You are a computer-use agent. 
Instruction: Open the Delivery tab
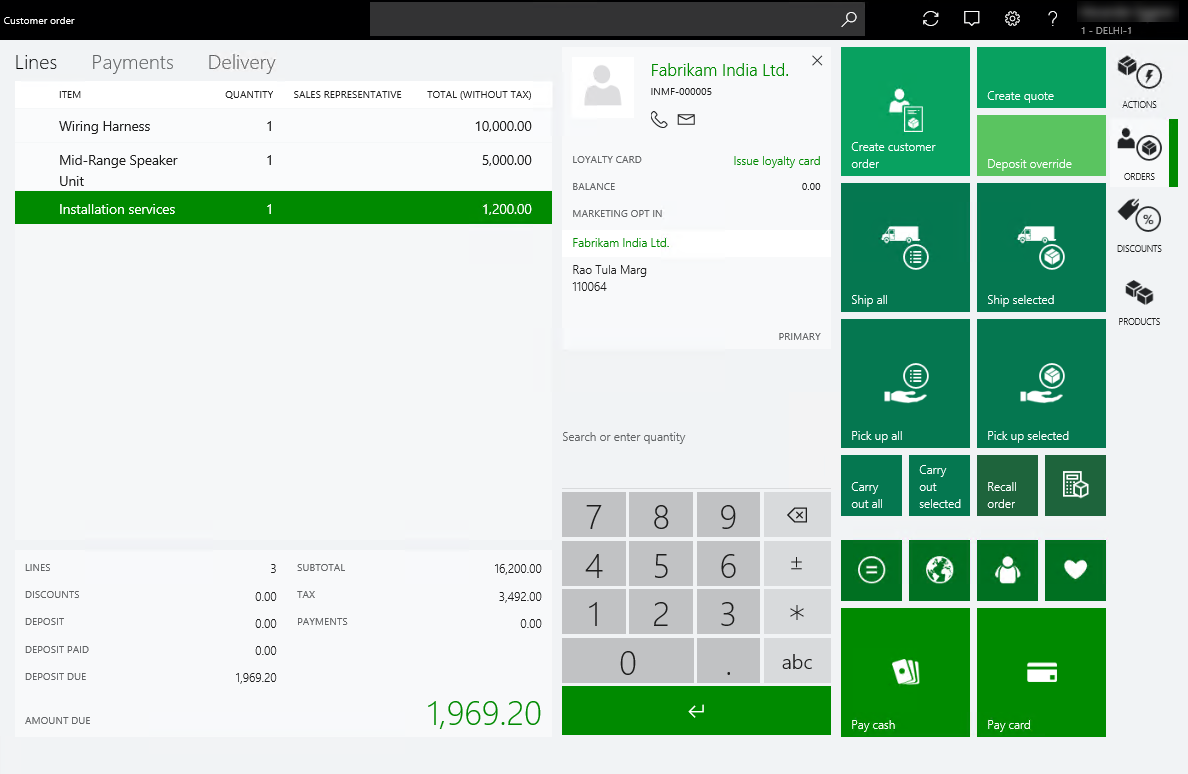tap(240, 62)
